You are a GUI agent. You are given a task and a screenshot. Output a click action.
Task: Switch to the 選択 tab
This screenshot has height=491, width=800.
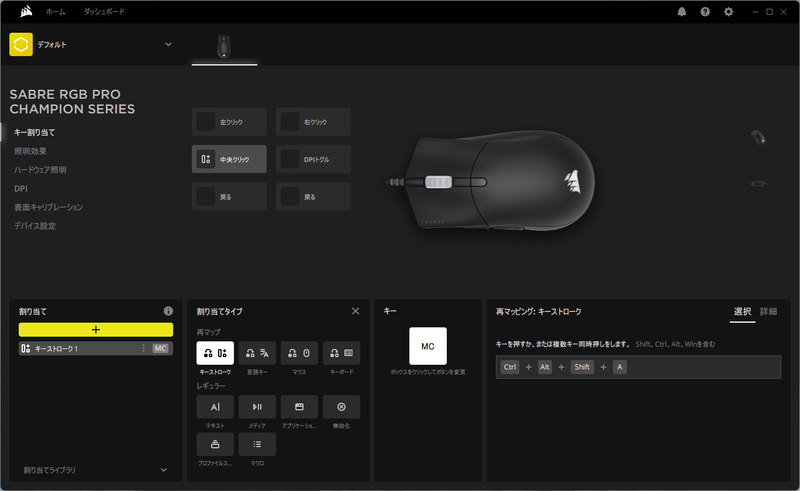(x=742, y=311)
